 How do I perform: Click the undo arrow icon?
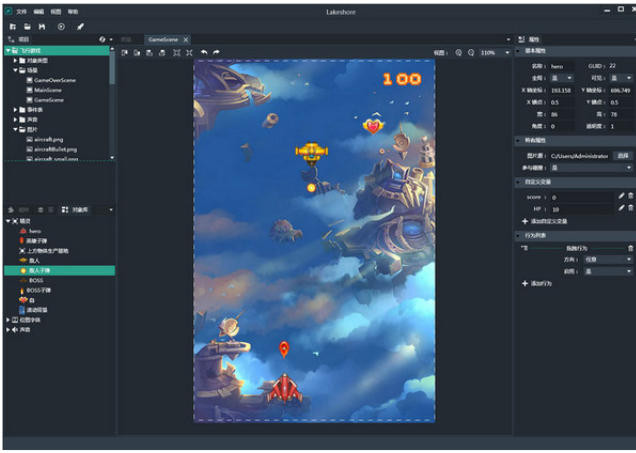point(204,53)
